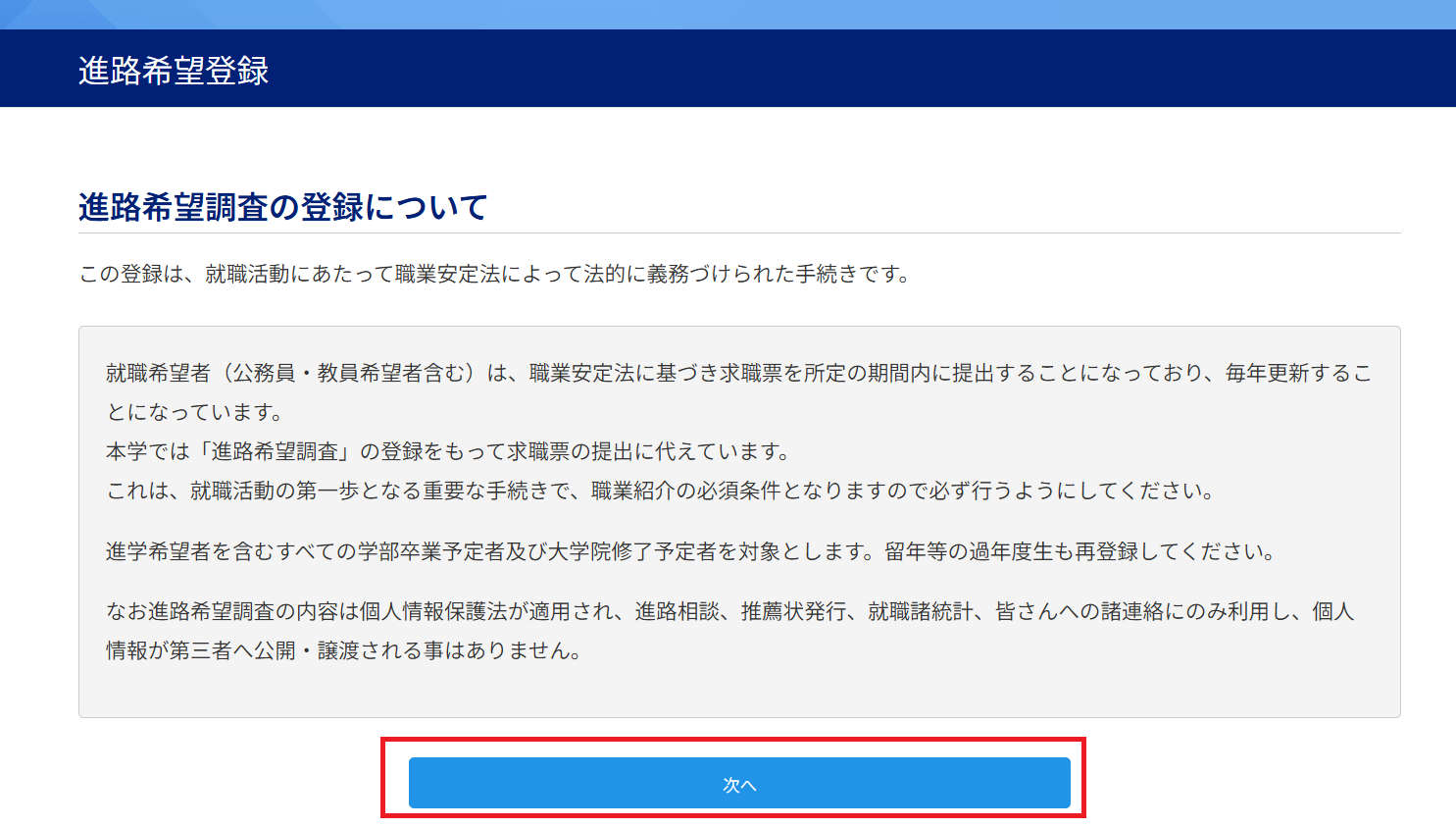Click the 進路希望登録 header title
1456x827 pixels.
[174, 71]
